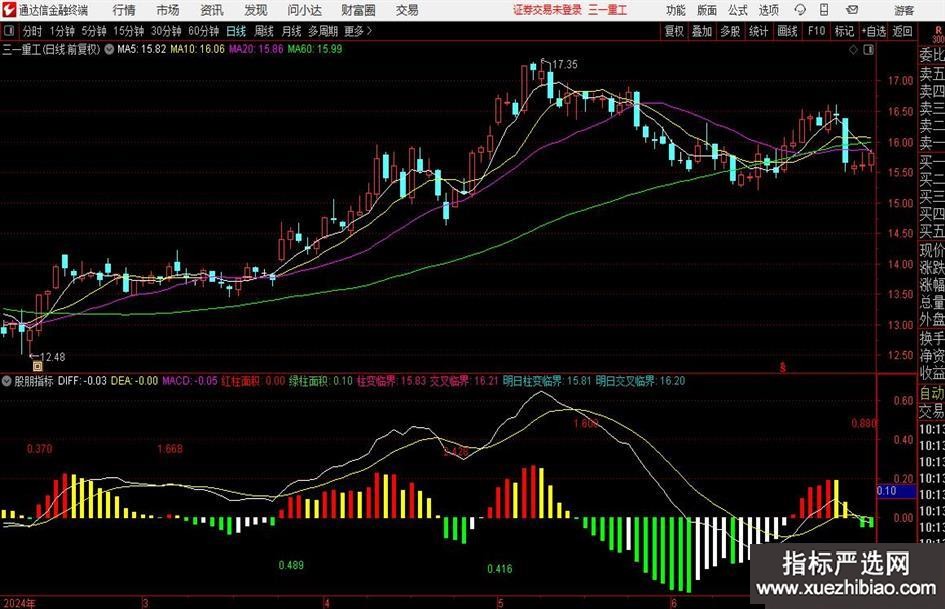Click the MA5: 15.82 indicator value
This screenshot has width=945, height=609.
tap(142, 49)
